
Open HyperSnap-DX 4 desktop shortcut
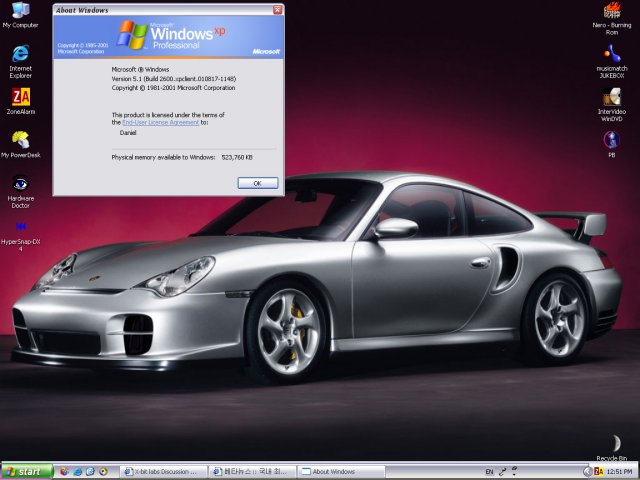(x=20, y=236)
